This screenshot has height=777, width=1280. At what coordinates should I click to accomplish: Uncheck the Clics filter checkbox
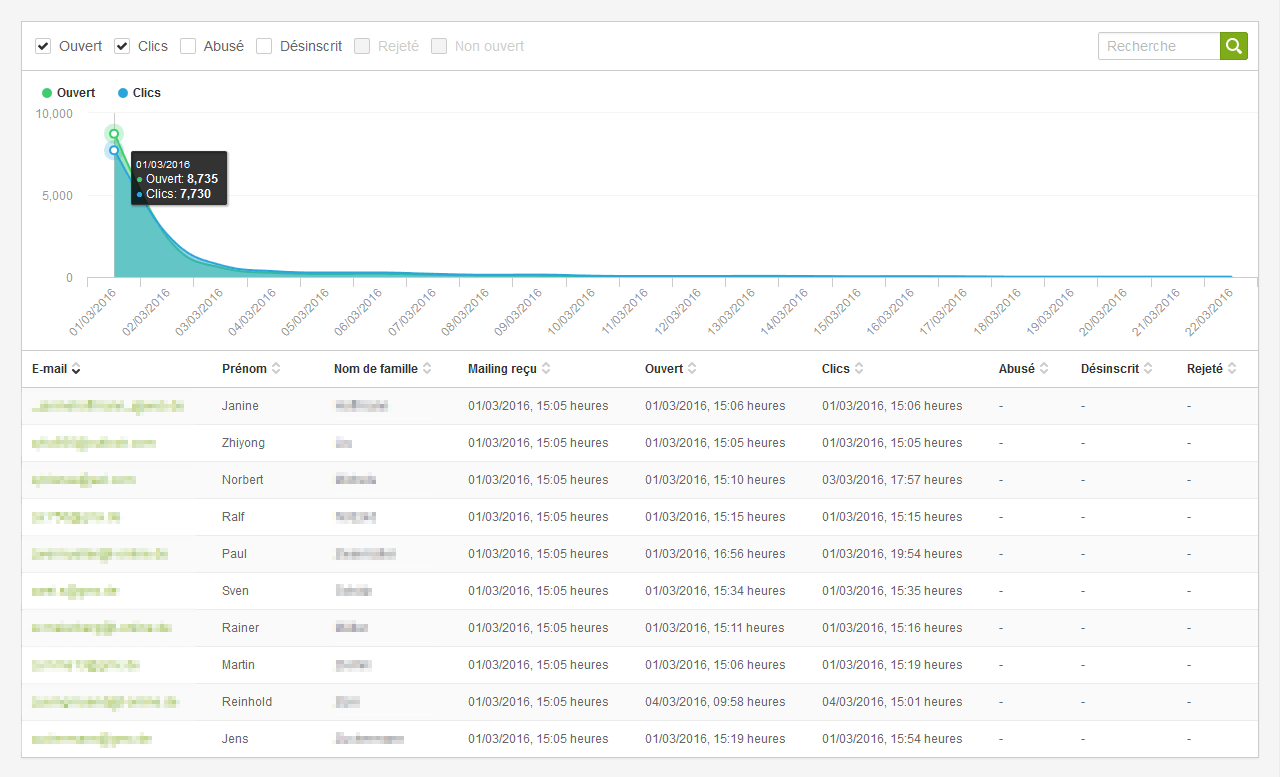[122, 46]
